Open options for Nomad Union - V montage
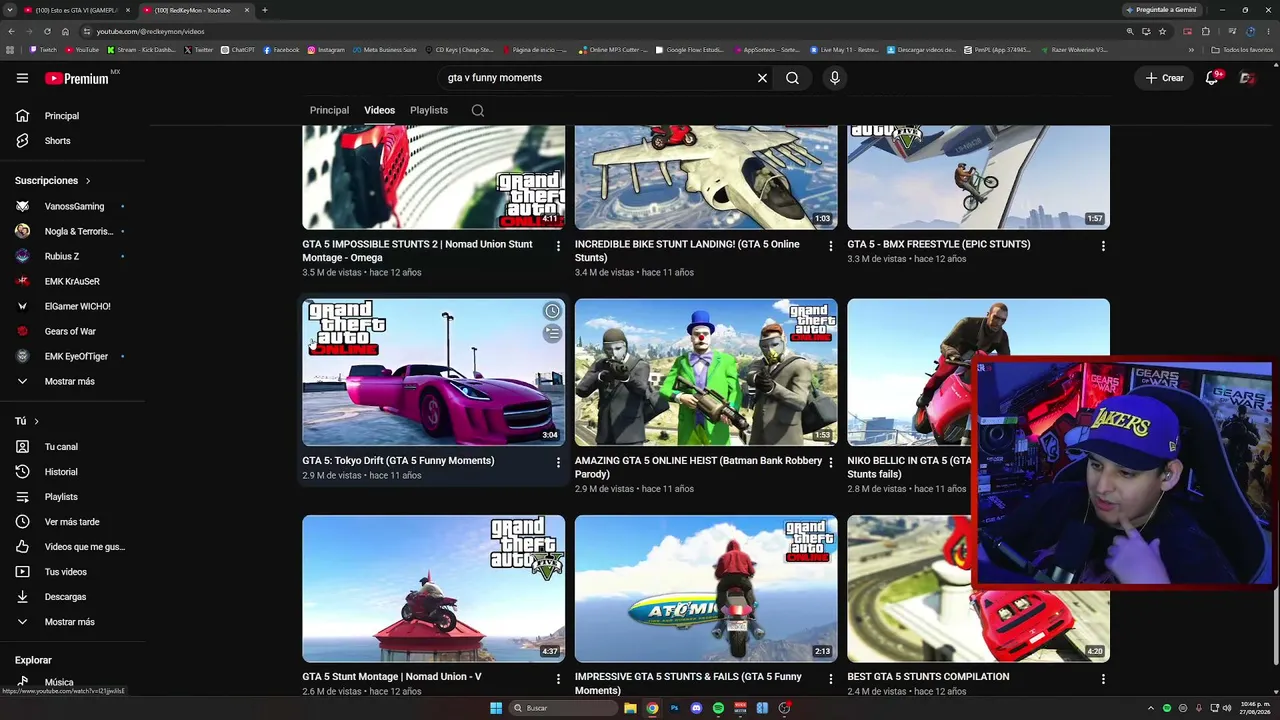The width and height of the screenshot is (1280, 720). (558, 678)
